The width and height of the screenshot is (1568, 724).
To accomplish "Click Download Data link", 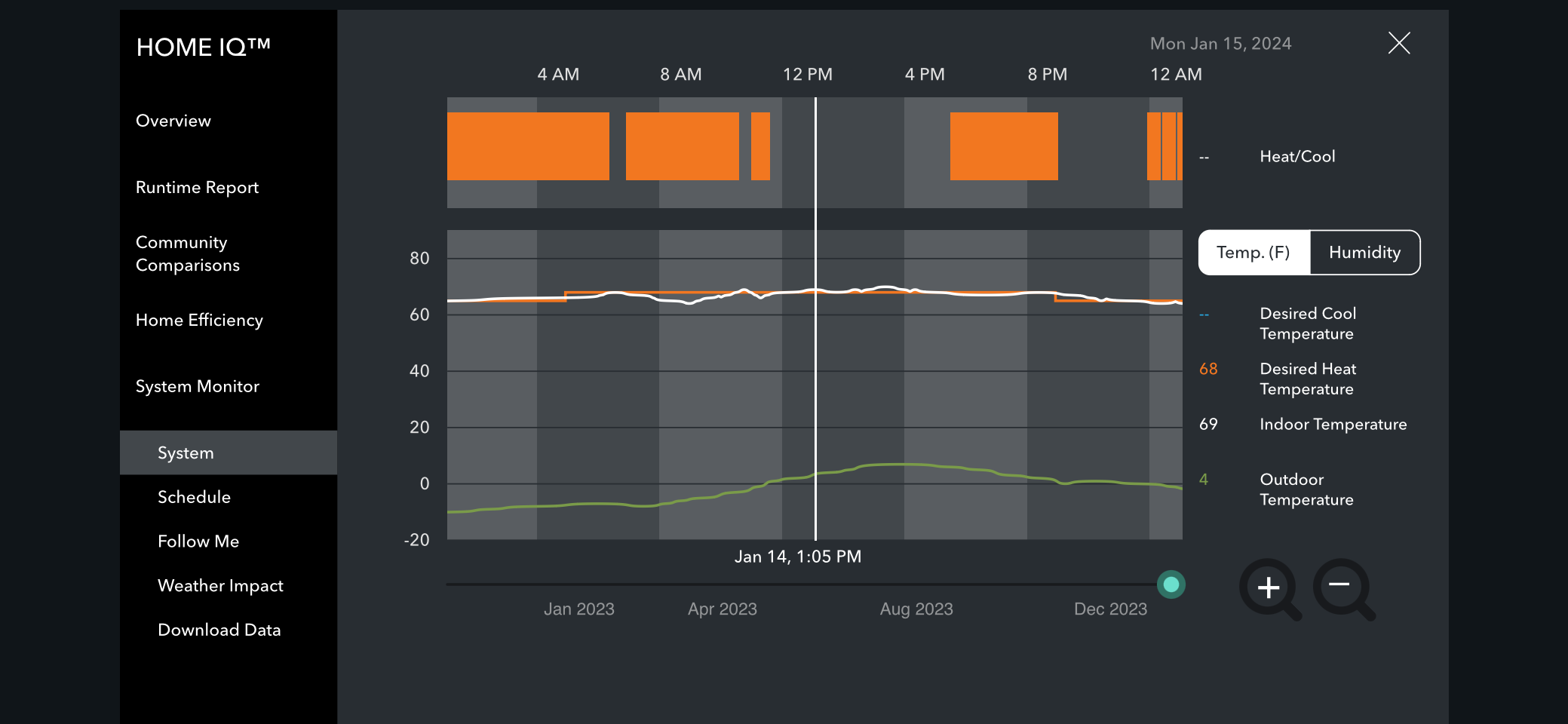I will [219, 630].
